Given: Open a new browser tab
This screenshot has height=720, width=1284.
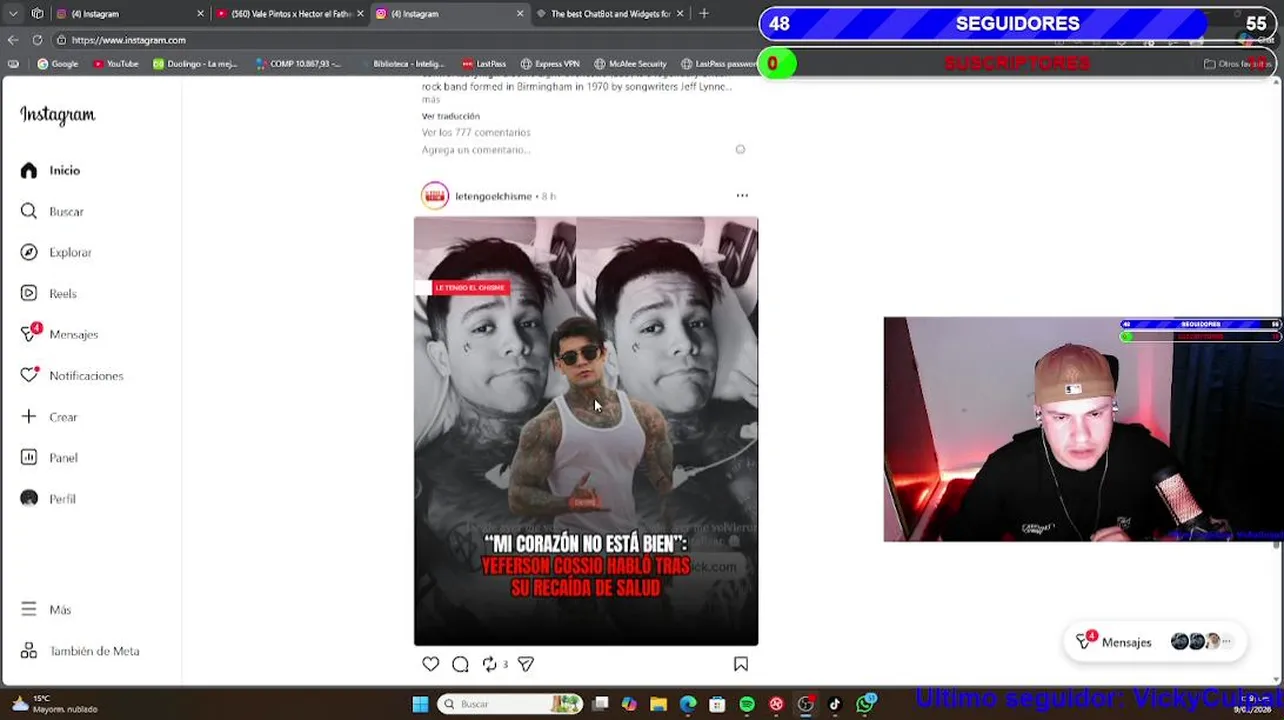Looking at the screenshot, I should 704,14.
